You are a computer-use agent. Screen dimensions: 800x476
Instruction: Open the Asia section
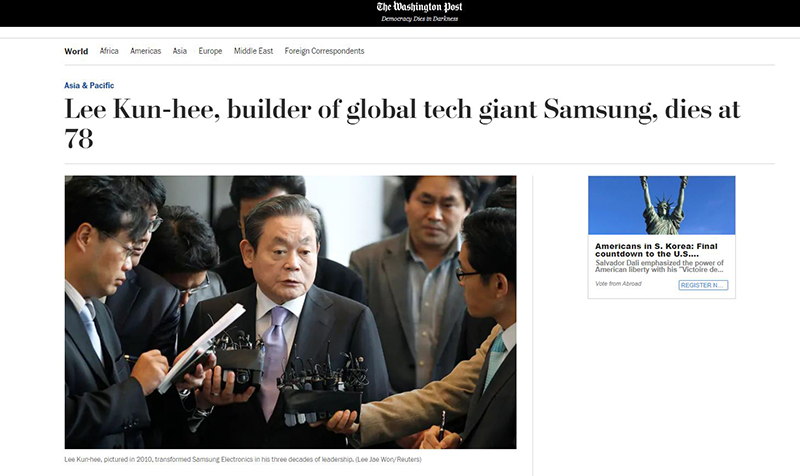pyautogui.click(x=180, y=51)
